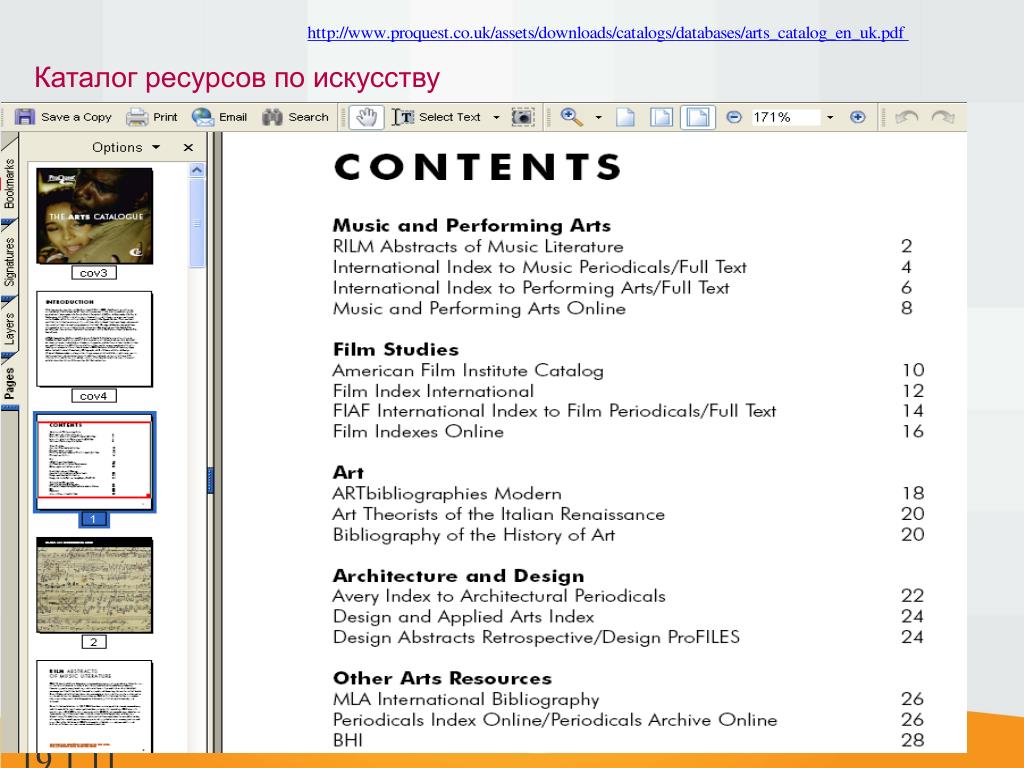Click 'RILM Abstracts of Music Literature' entry
This screenshot has width=1024, height=768.
point(478,247)
